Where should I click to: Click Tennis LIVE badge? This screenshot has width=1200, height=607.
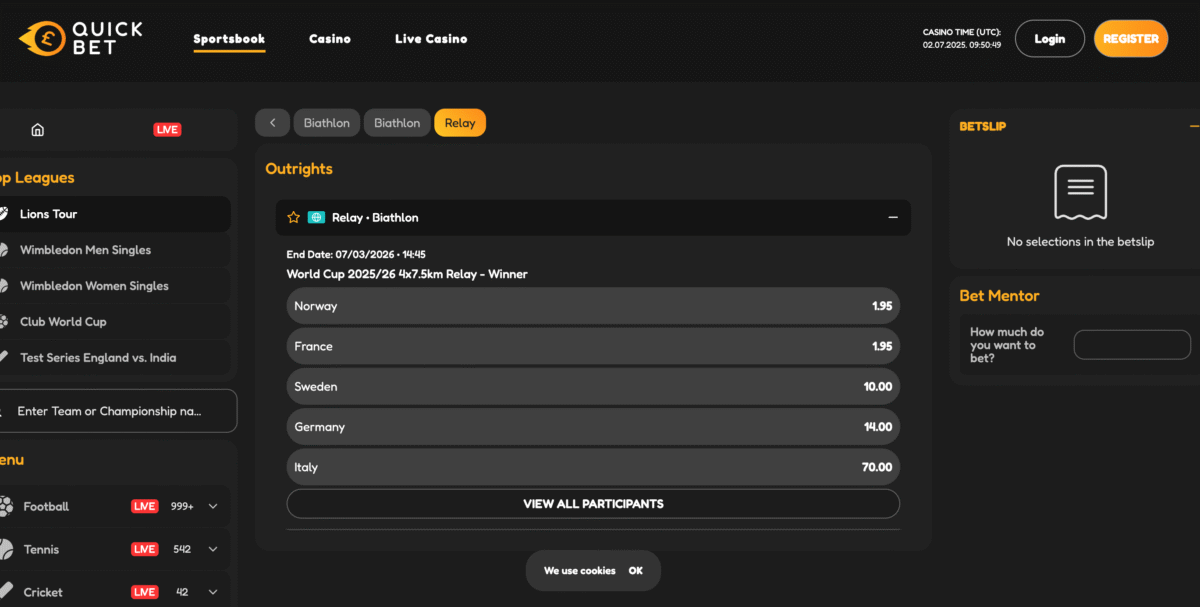[145, 549]
